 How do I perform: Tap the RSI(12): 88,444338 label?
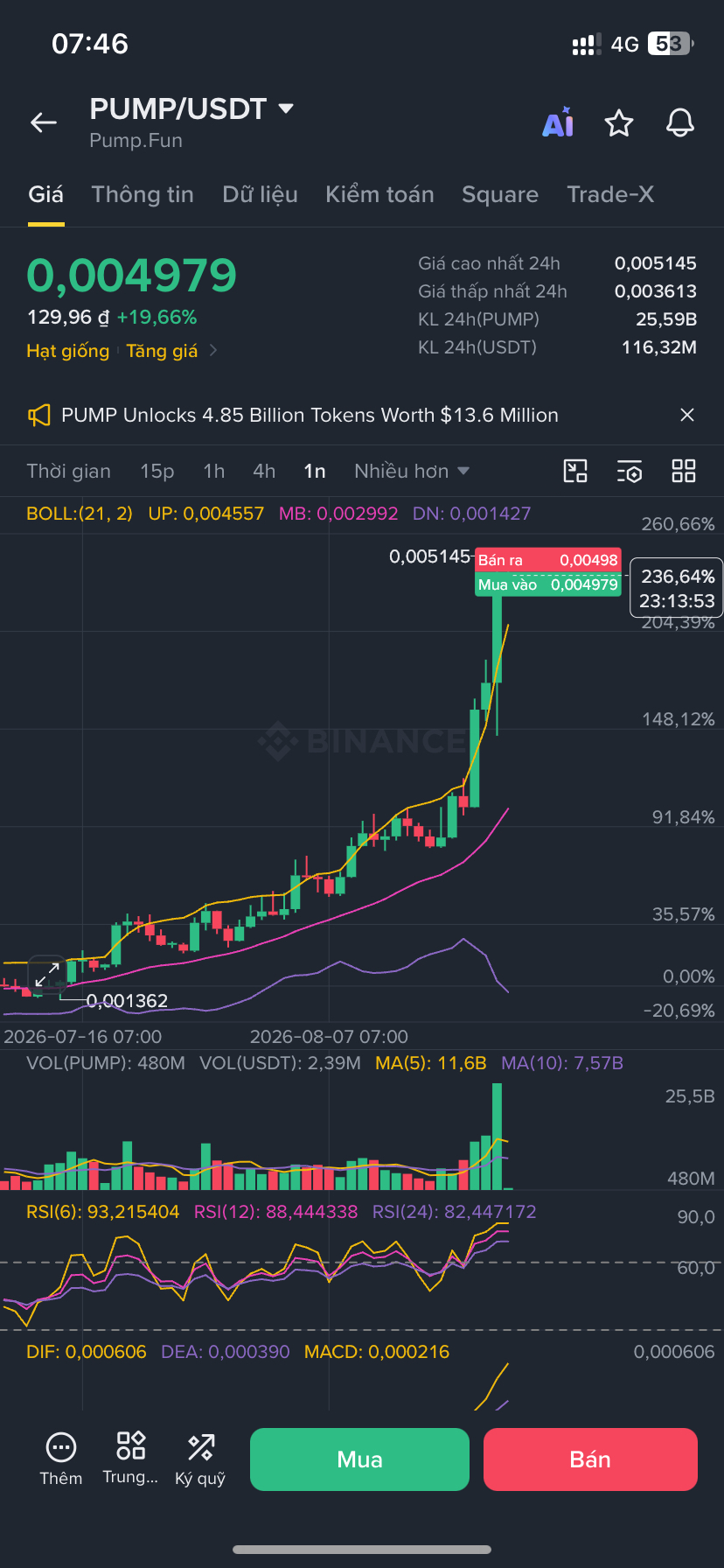pyautogui.click(x=276, y=1212)
